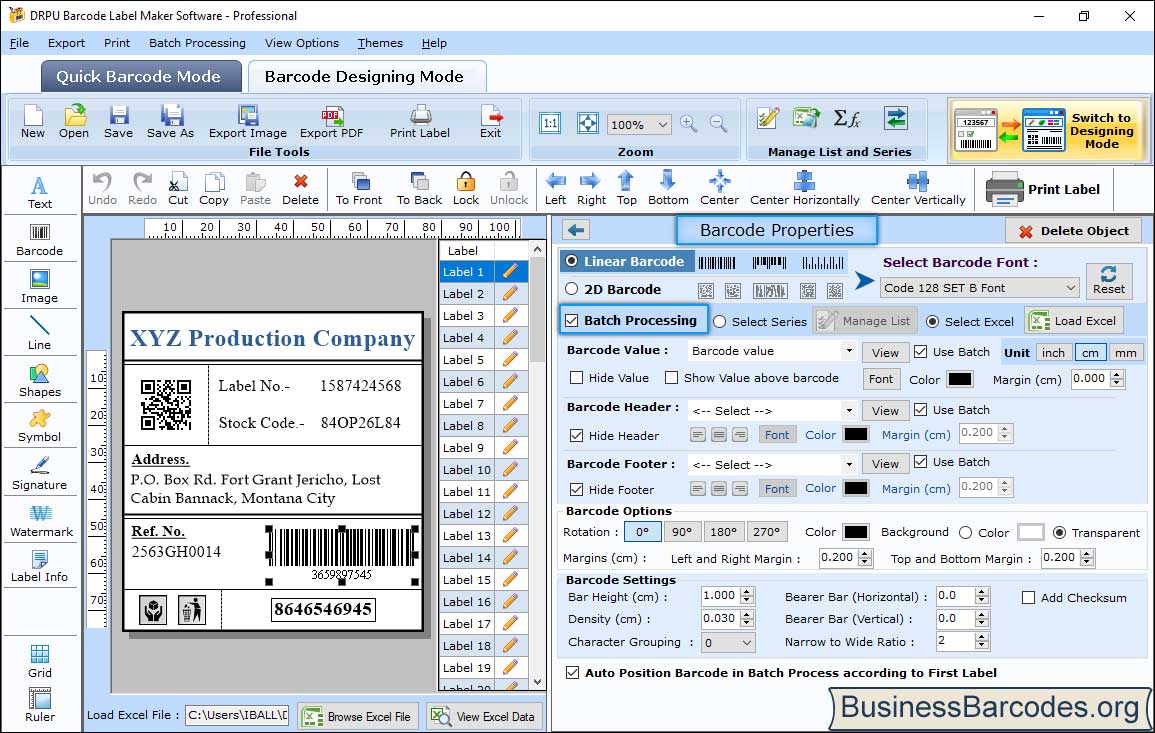Click the Barcode Value color swatch

pos(959,379)
